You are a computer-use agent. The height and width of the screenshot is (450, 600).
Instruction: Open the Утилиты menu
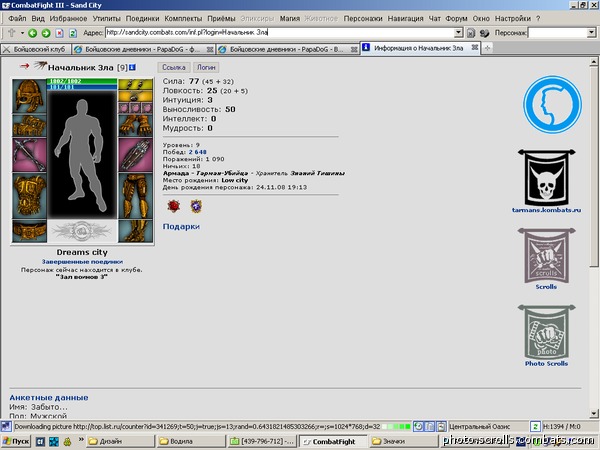click(106, 18)
